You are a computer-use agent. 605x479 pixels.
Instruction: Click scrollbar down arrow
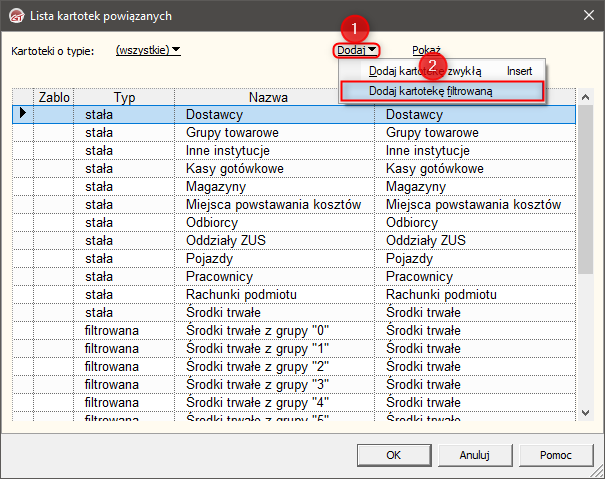pyautogui.click(x=585, y=413)
